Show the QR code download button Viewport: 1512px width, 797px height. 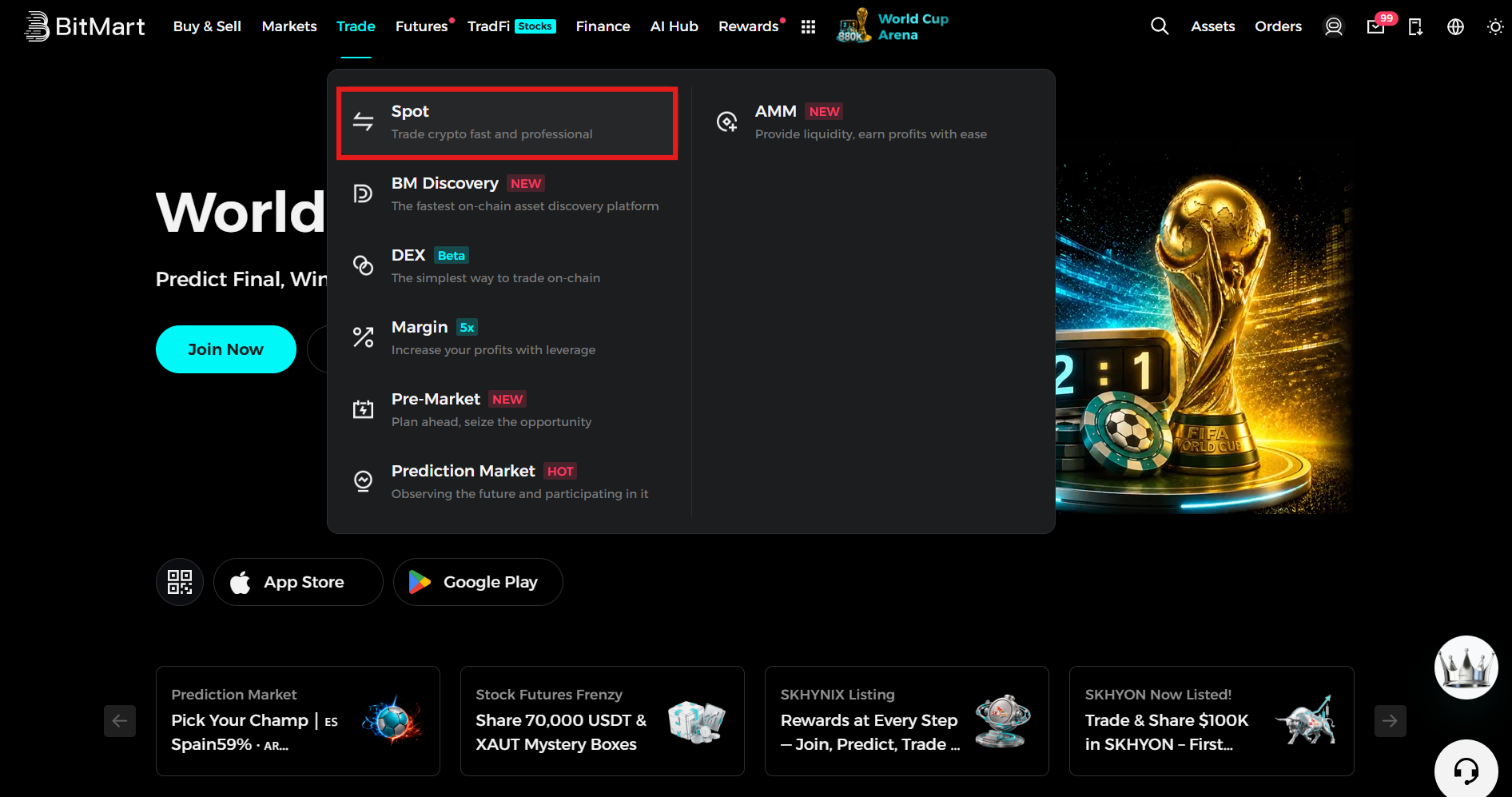pyautogui.click(x=180, y=582)
